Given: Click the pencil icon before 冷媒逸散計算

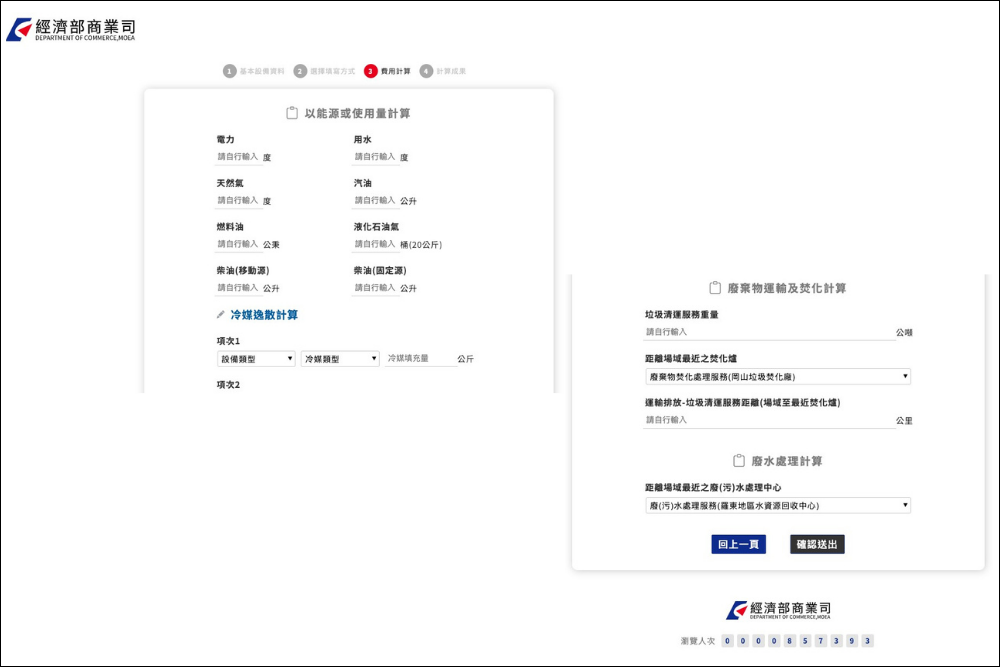Looking at the screenshot, I should click(x=219, y=313).
